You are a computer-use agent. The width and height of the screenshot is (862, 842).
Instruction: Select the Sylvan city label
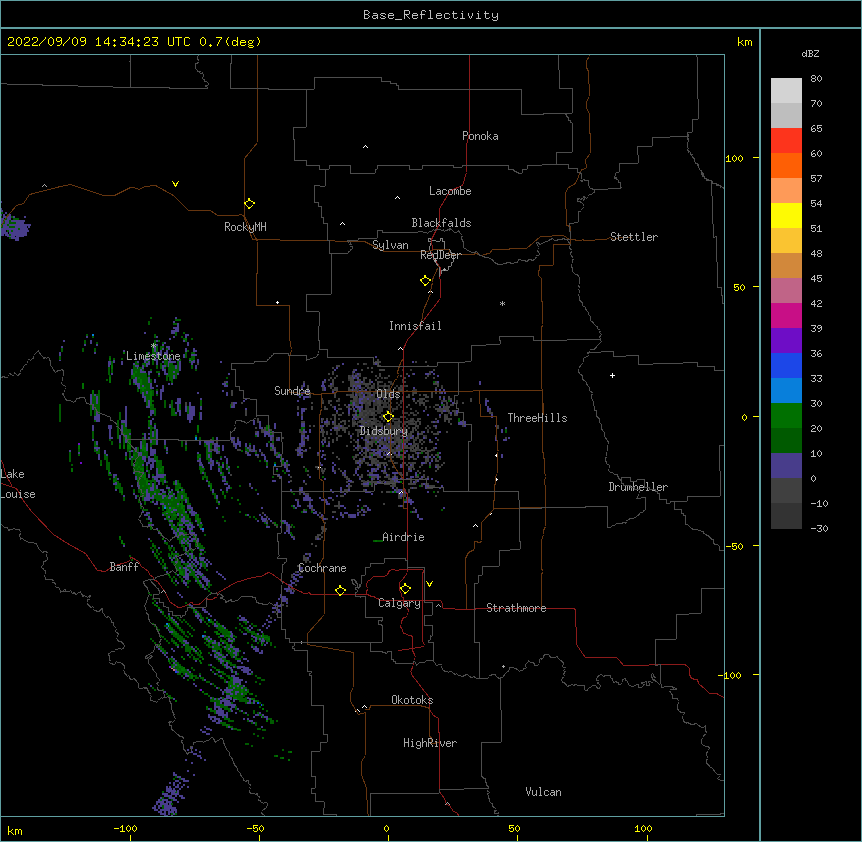390,245
